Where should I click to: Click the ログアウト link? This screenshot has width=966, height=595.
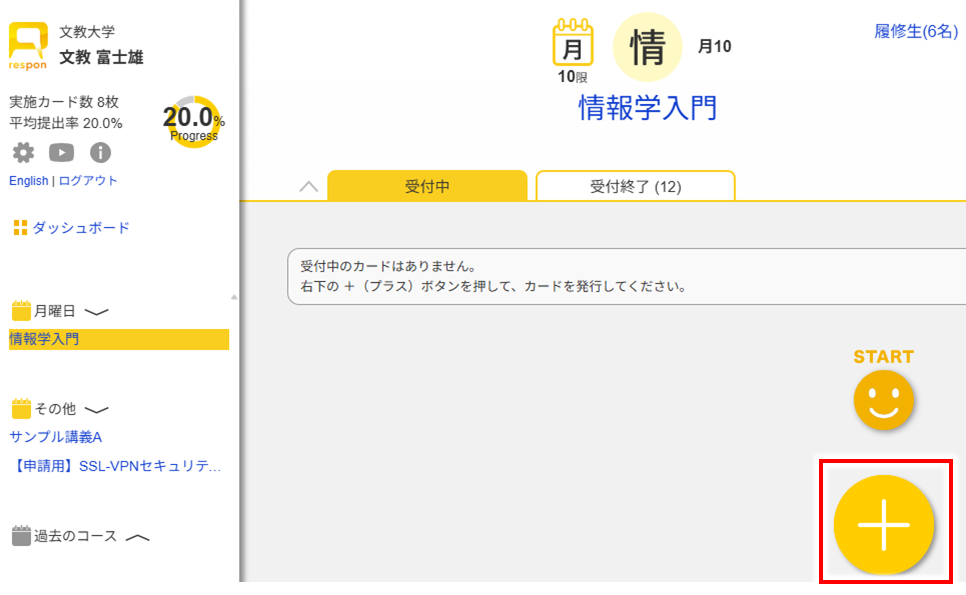[88, 181]
